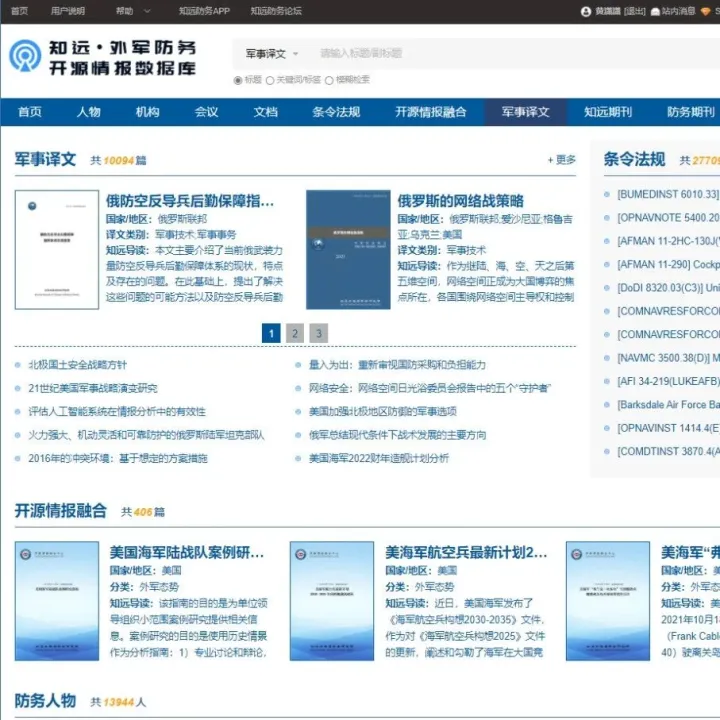Go to carousel page 2

pyautogui.click(x=295, y=333)
